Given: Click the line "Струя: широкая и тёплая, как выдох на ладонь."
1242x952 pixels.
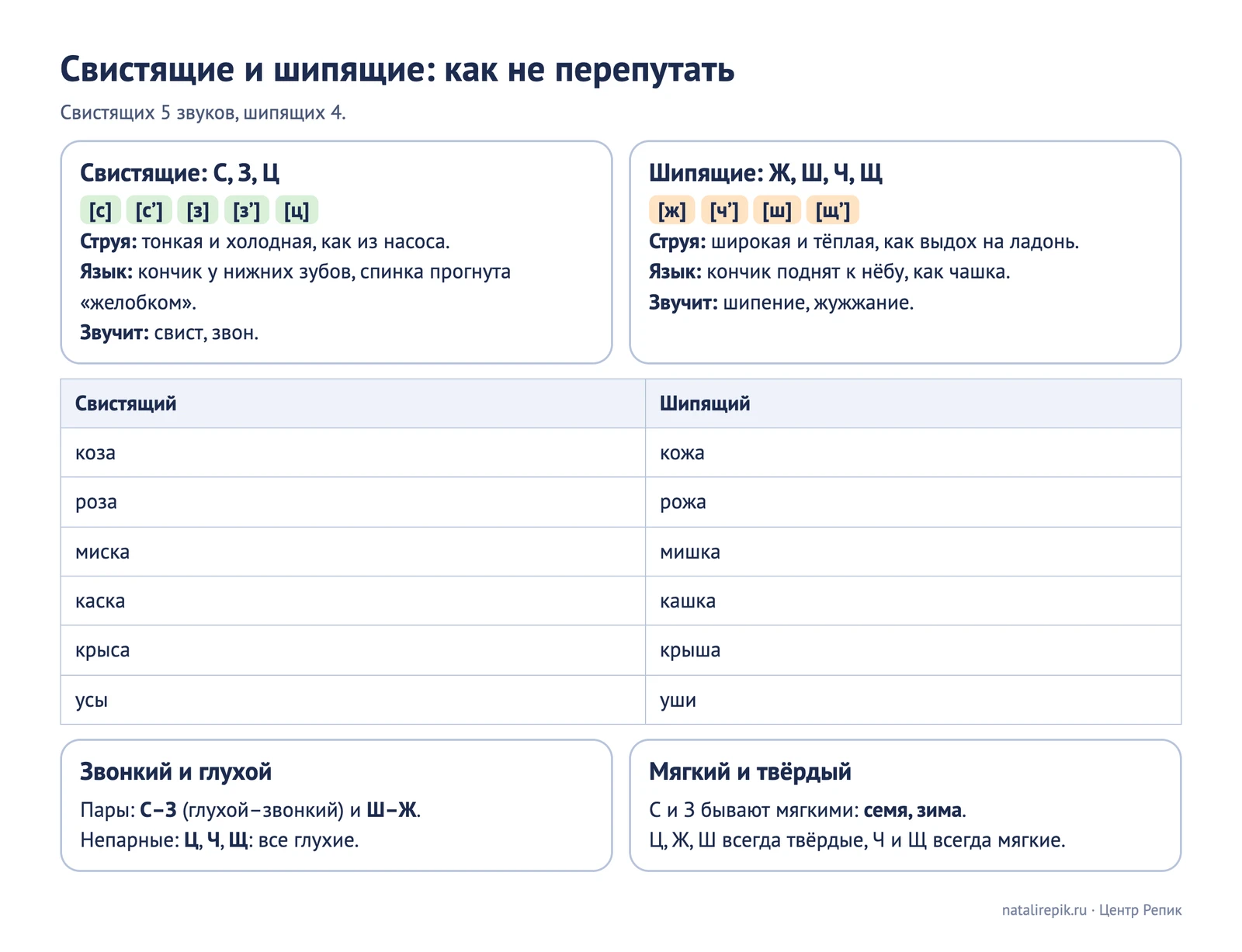Looking at the screenshot, I should (864, 242).
